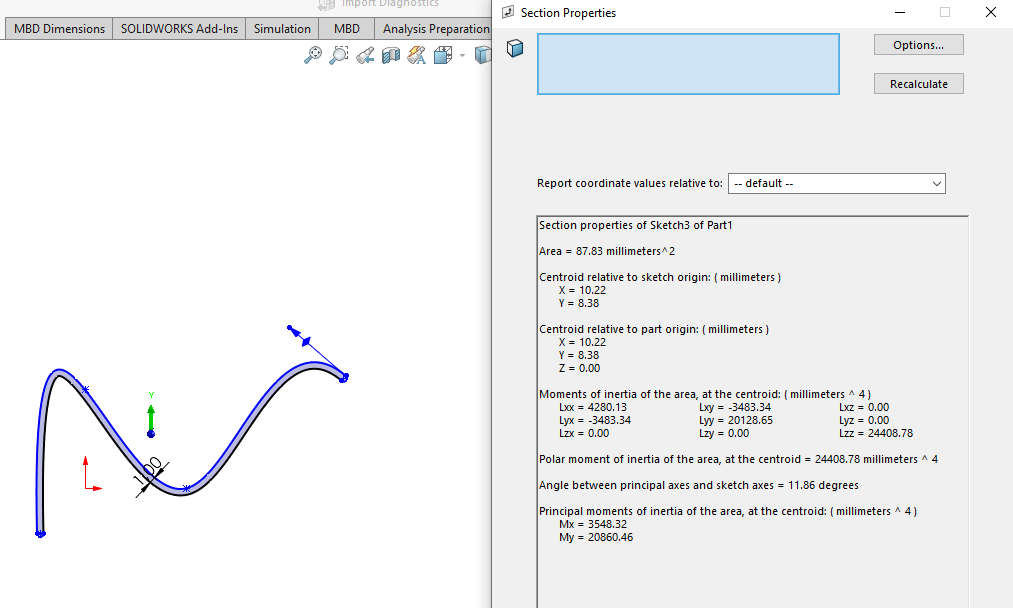This screenshot has width=1013, height=608.
Task: Open the coordinate system '-- default --' dropdown
Action: click(x=836, y=184)
